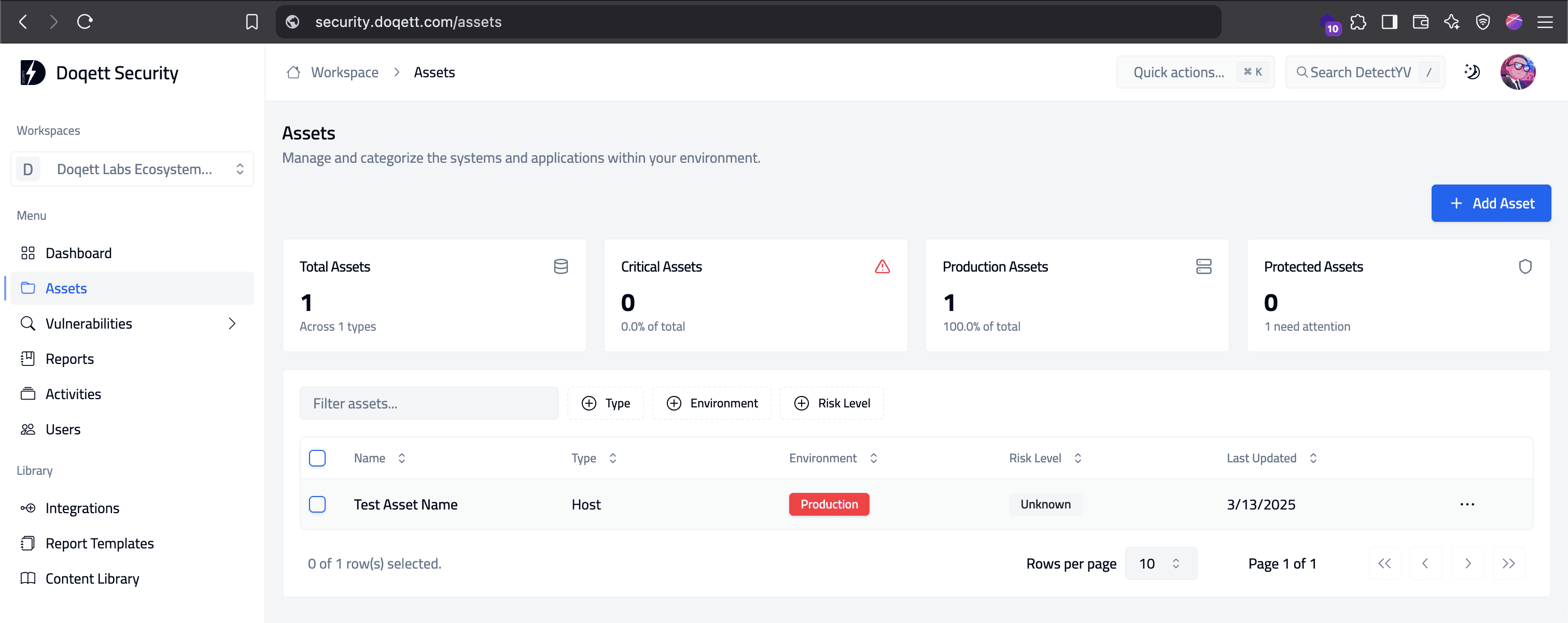1568x623 pixels.
Task: Click the Add Asset button
Action: (1491, 203)
